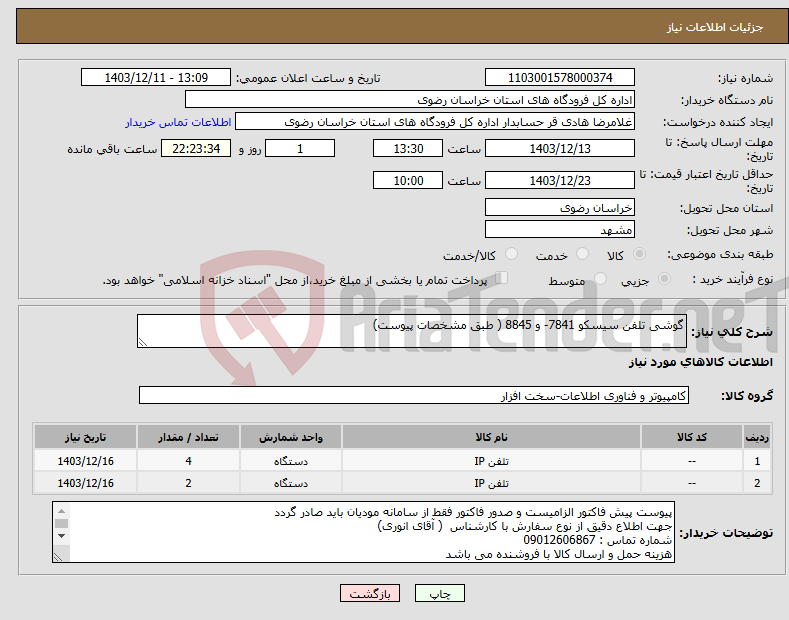The image size is (789, 620).
Task: Click the price validity date 1403/12/23
Action: [x=560, y=180]
